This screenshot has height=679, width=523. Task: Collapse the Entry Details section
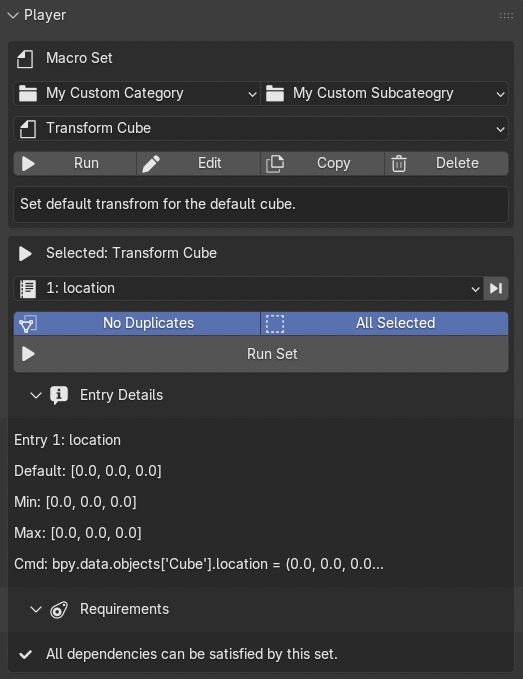click(x=36, y=395)
